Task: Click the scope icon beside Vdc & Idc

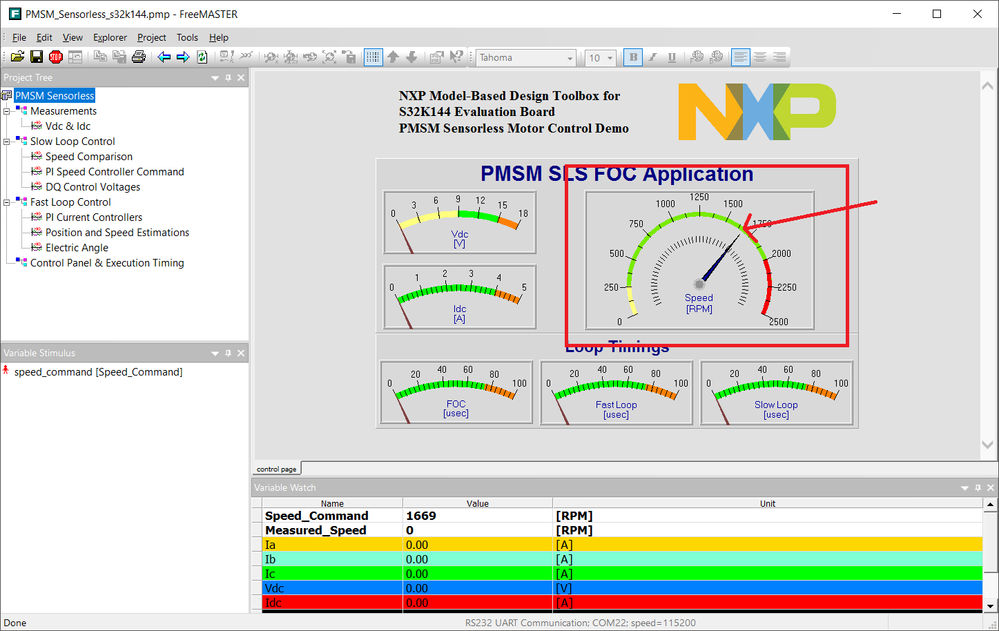Action: [36, 126]
